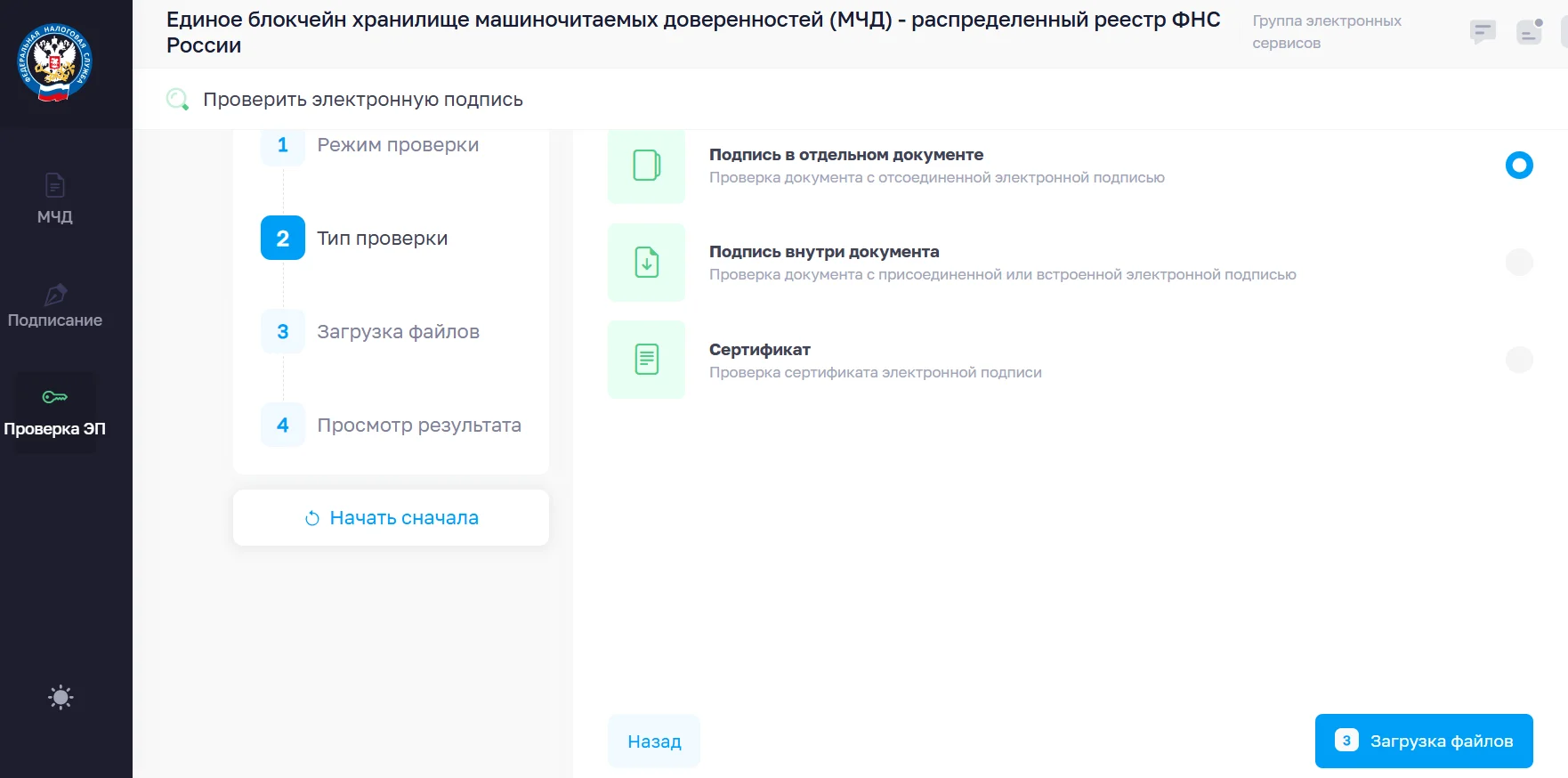Click the certificate document icon

point(646,360)
